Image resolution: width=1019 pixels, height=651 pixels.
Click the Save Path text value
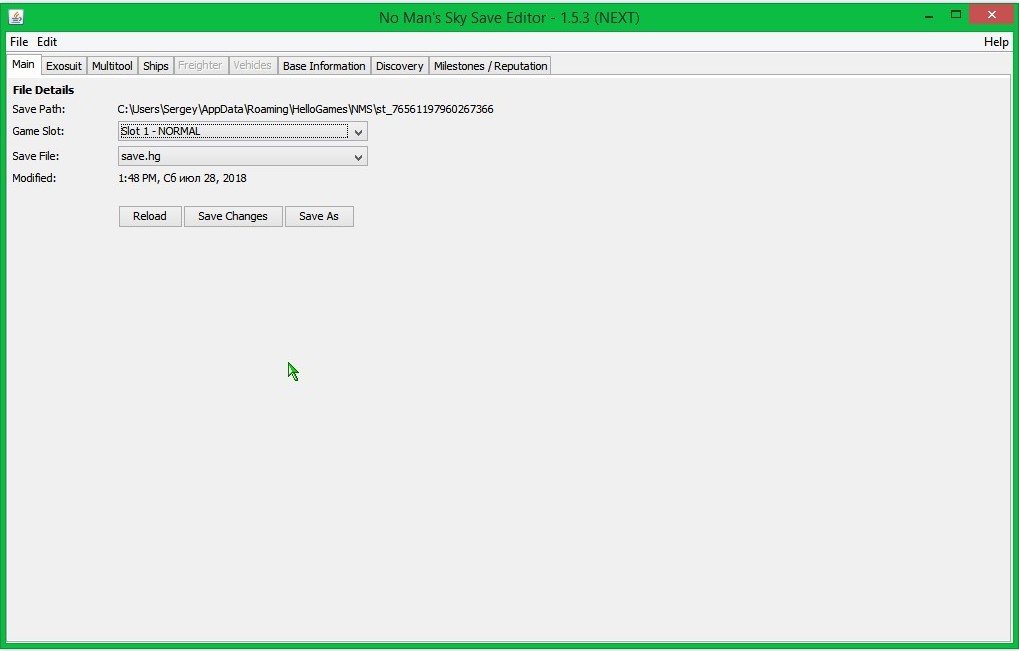305,109
